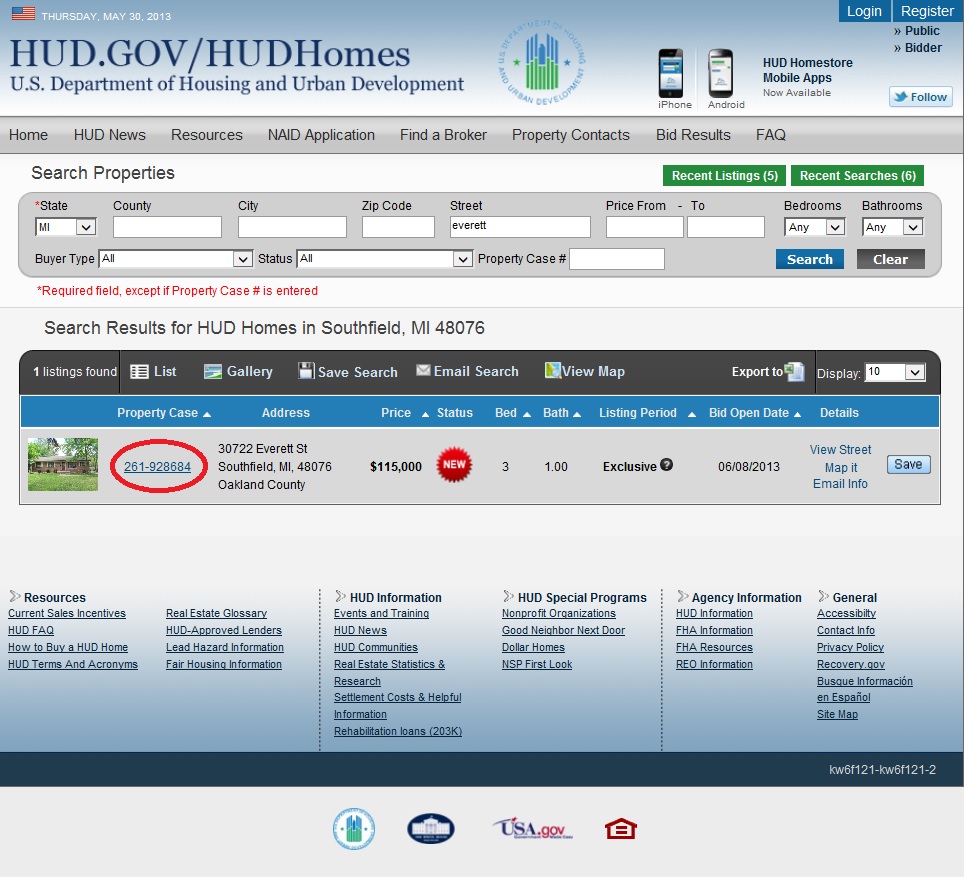Open Real Estate Glossary footer link

(x=216, y=614)
